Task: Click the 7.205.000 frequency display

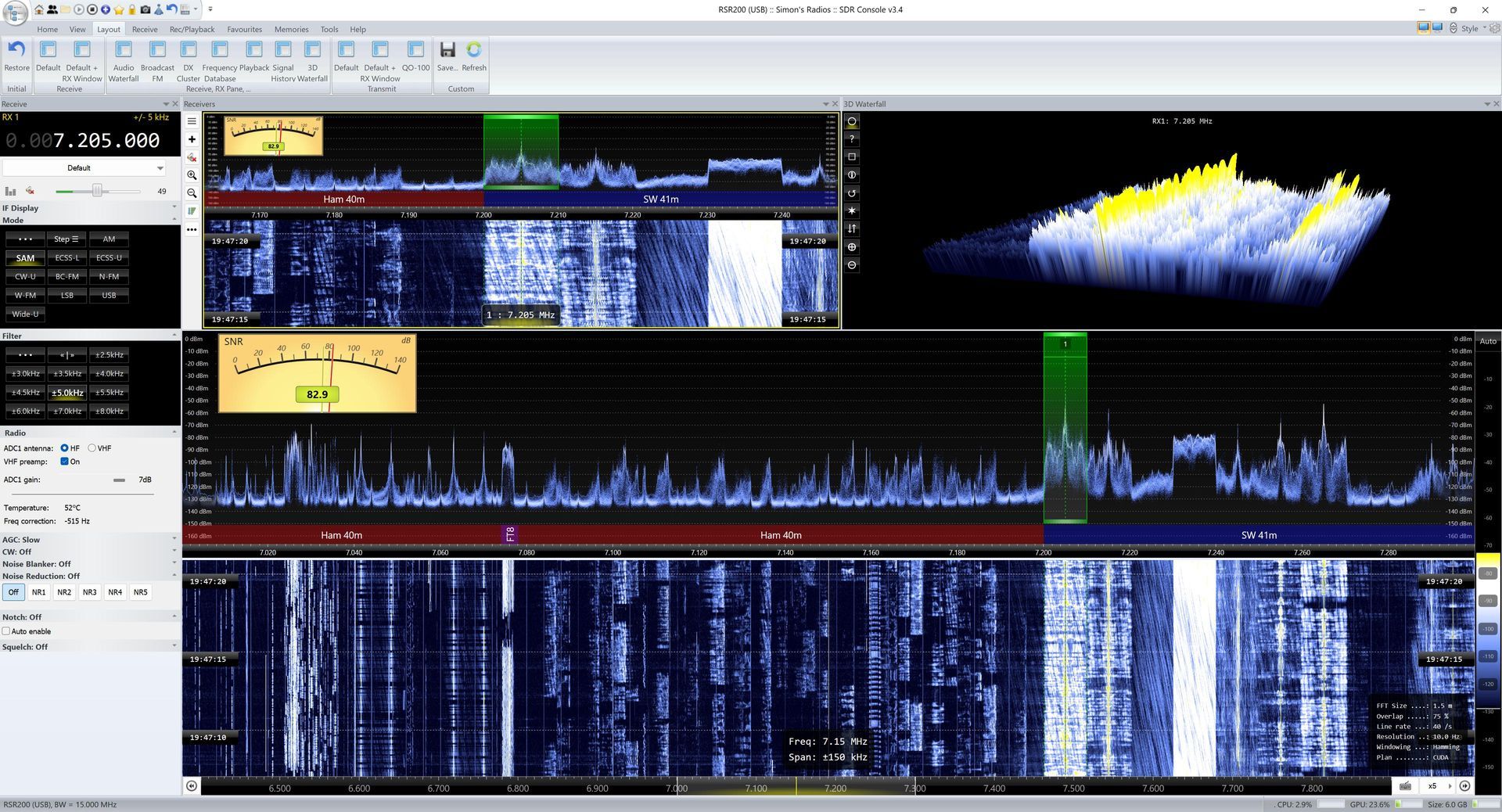Action: point(105,141)
